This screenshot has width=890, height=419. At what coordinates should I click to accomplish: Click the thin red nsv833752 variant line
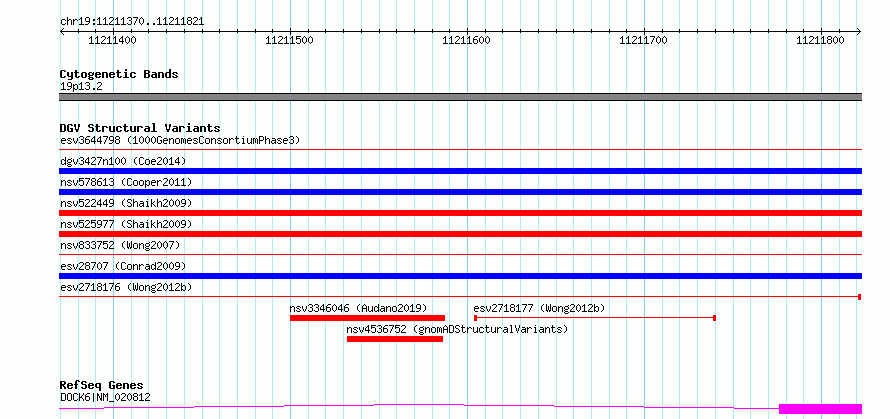point(461,255)
